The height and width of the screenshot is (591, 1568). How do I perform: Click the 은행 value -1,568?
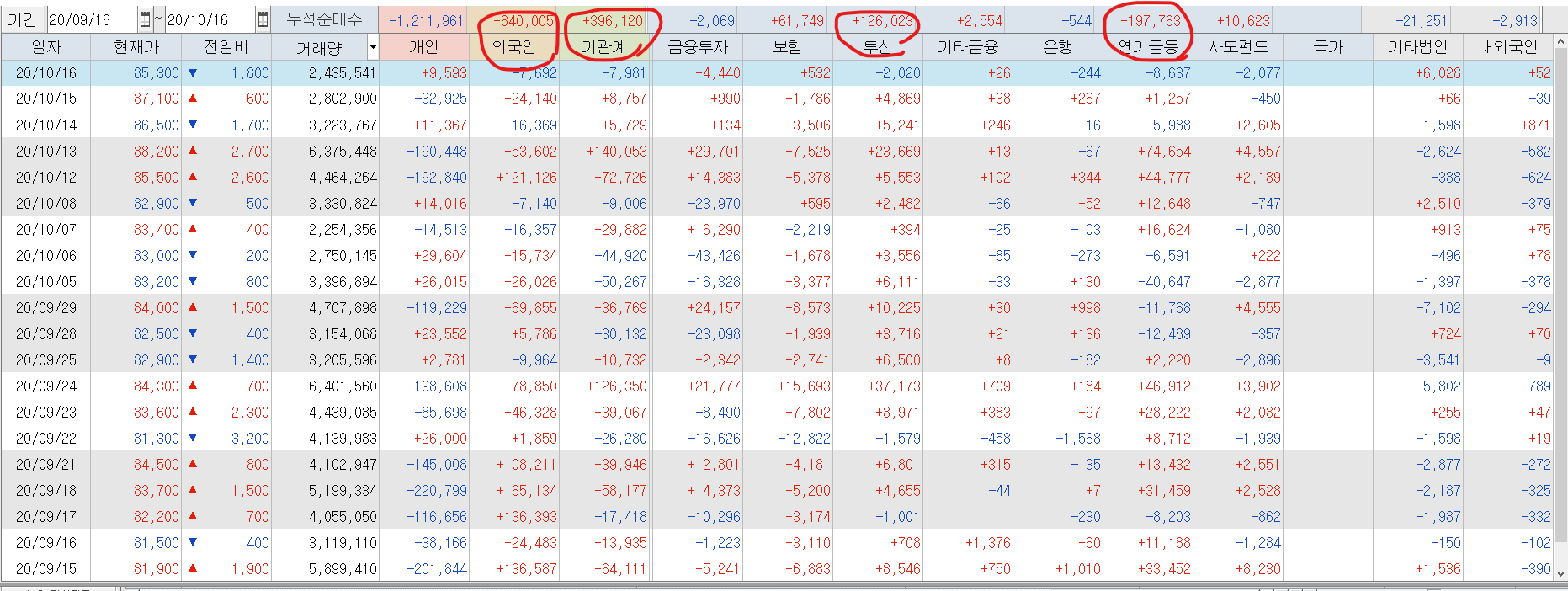pyautogui.click(x=1078, y=439)
